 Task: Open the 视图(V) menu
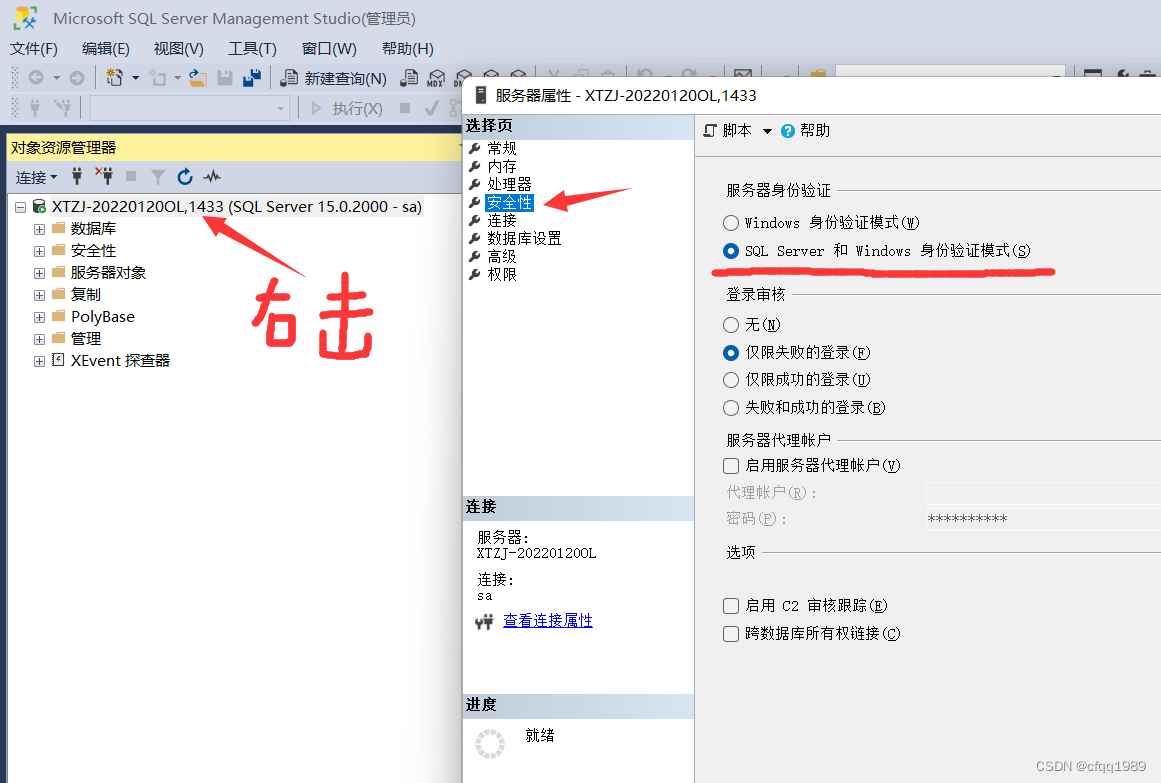tap(178, 49)
